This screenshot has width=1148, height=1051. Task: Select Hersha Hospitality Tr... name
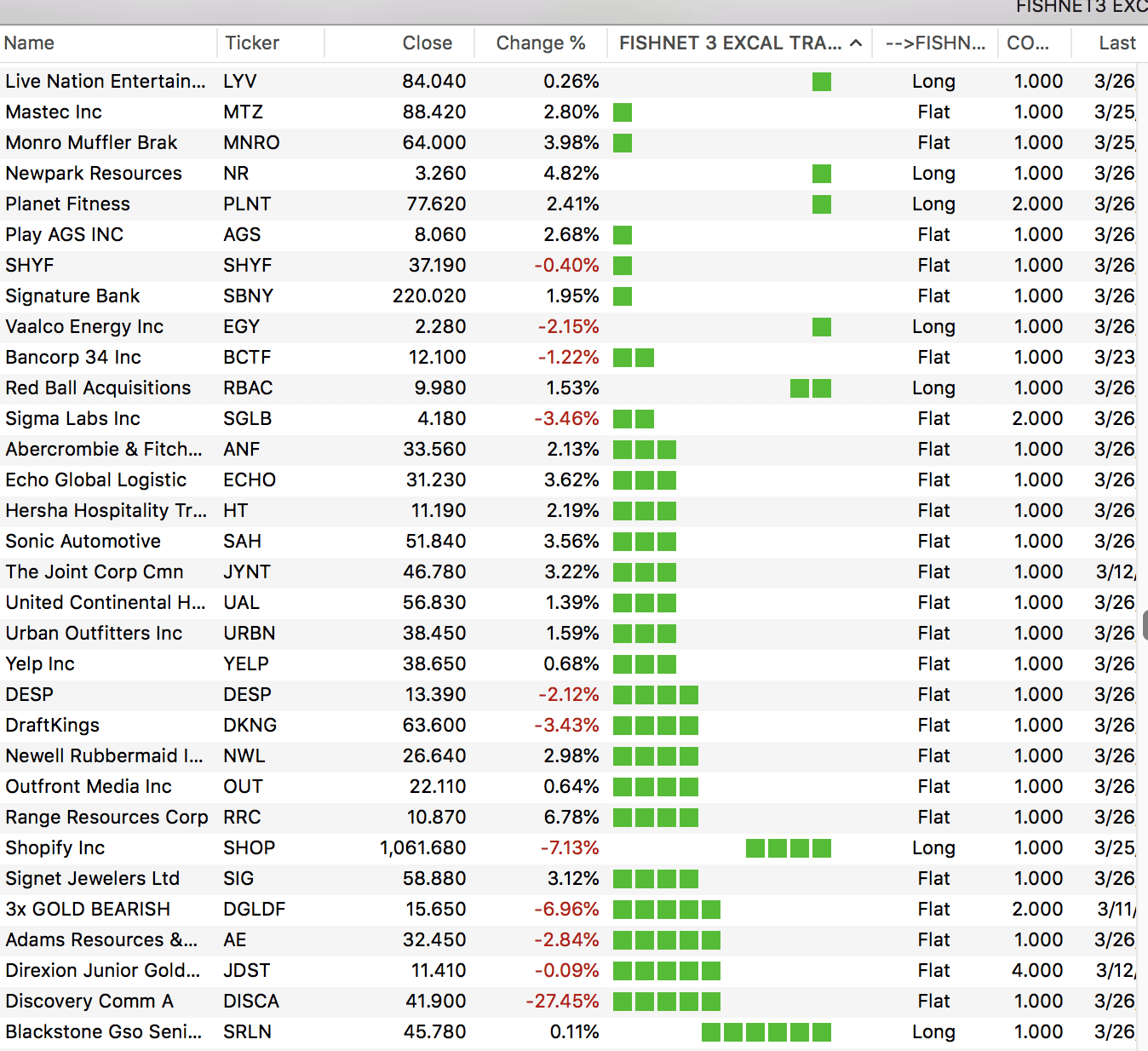click(x=106, y=511)
